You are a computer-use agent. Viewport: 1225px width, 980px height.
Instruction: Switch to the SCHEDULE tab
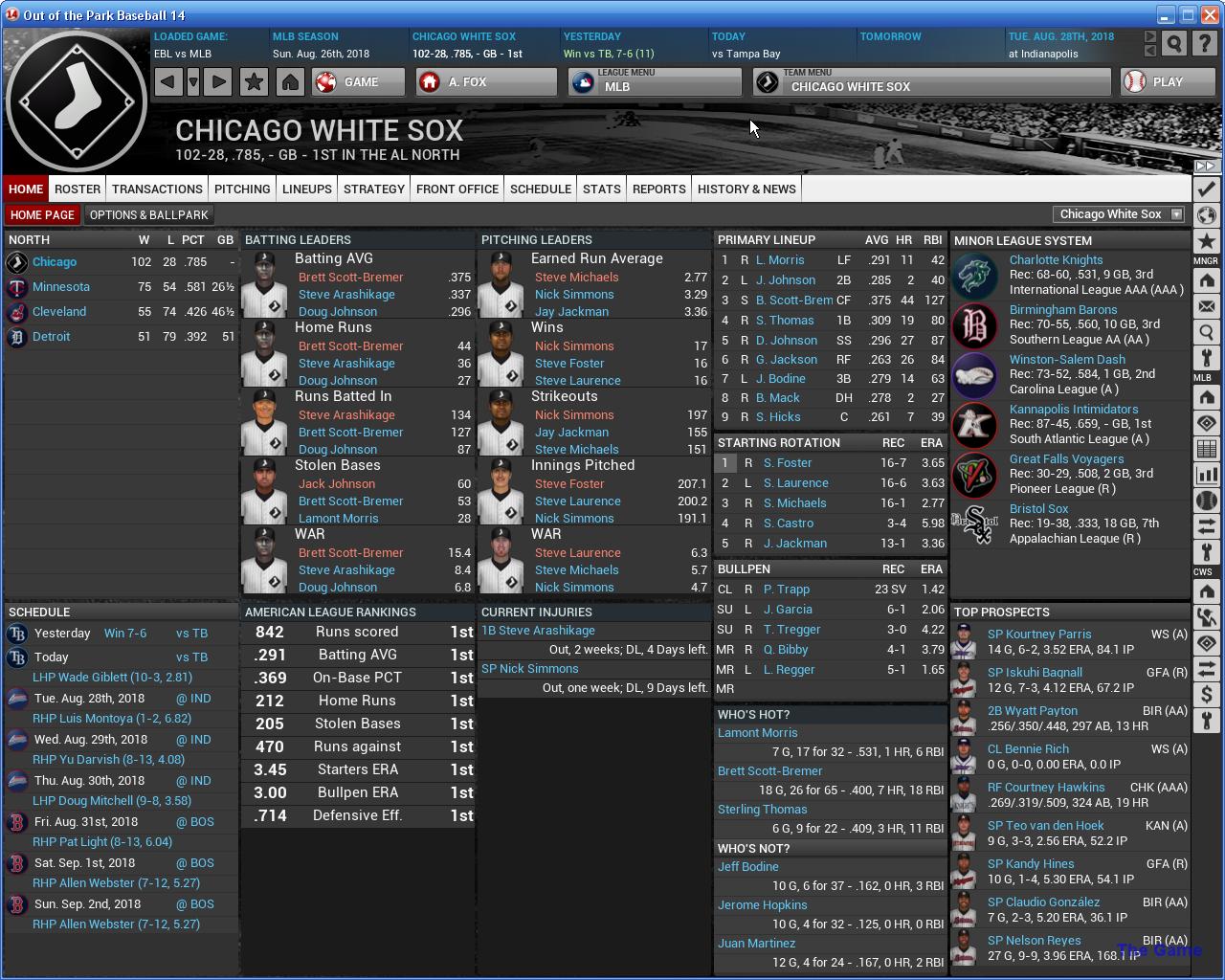tap(541, 189)
